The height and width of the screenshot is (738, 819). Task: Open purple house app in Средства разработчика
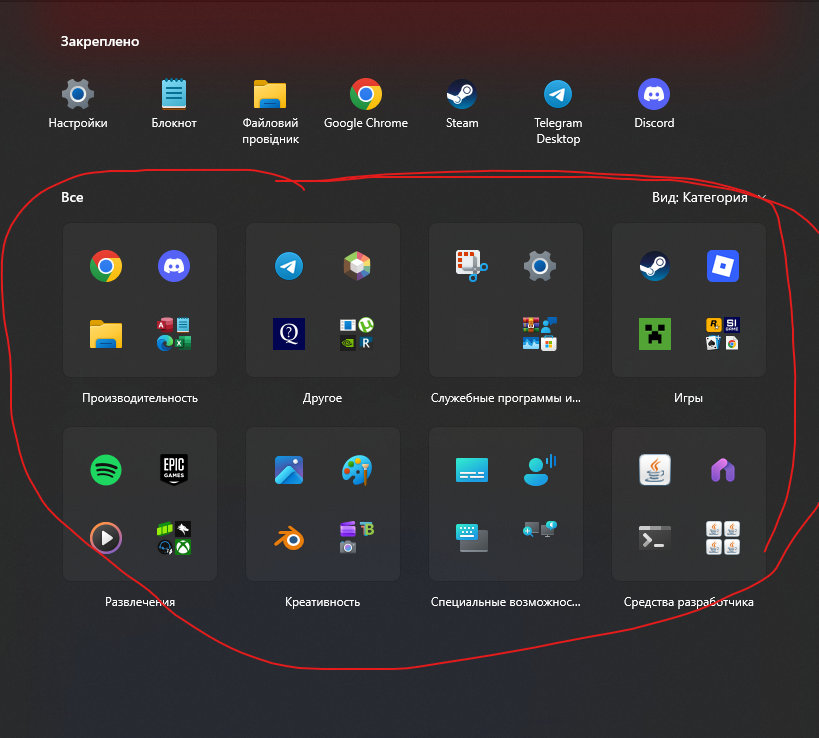(x=722, y=470)
